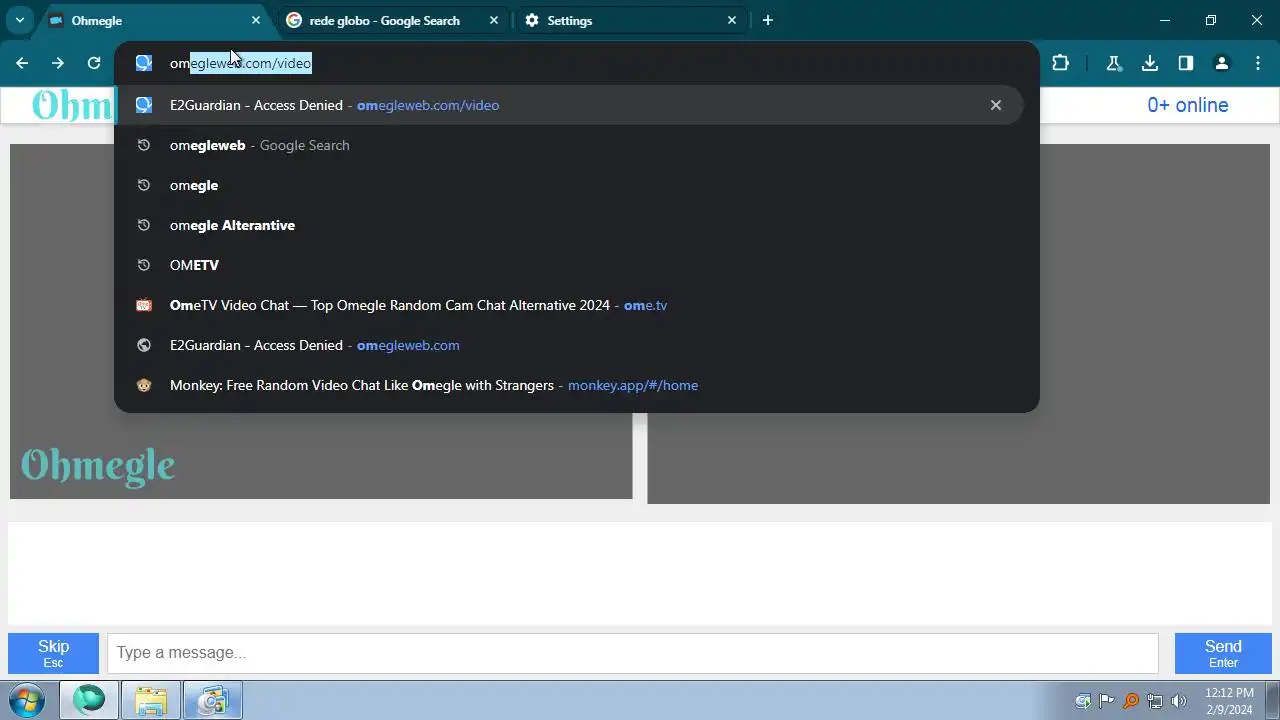
Task: Open the Extensions puzzle icon
Action: point(1061,63)
